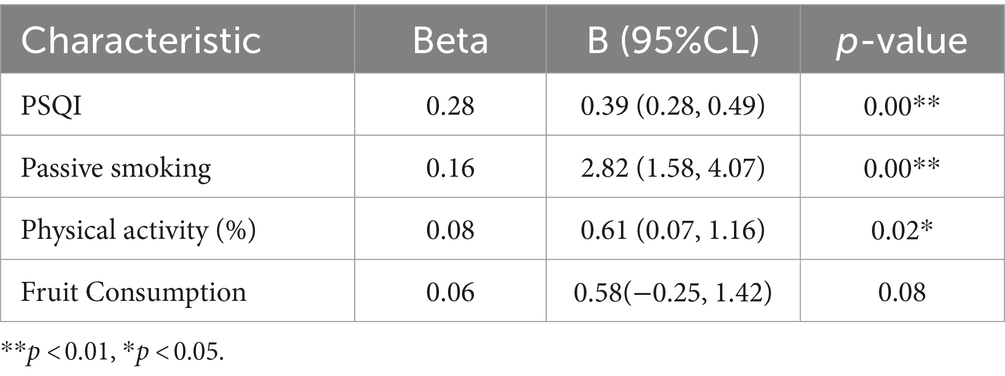Click Beta value 0.16 cell
Image resolution: width=1005 pixels, height=376 pixels.
tap(451, 168)
